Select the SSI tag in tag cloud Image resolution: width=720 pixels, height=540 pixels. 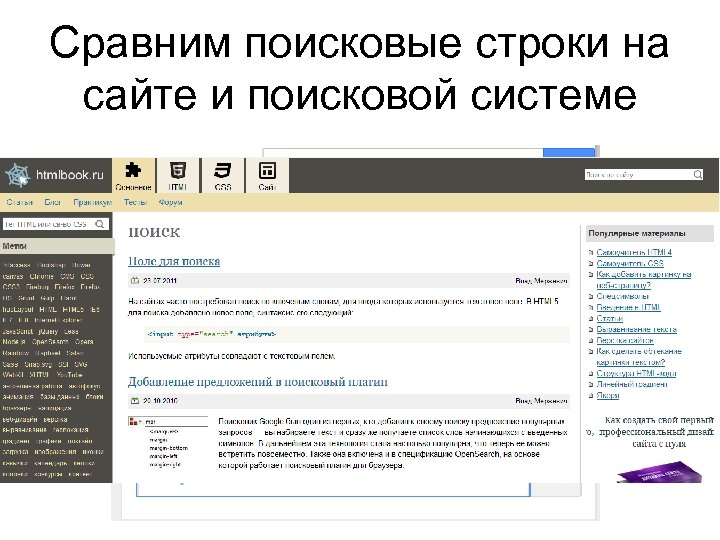click(63, 364)
